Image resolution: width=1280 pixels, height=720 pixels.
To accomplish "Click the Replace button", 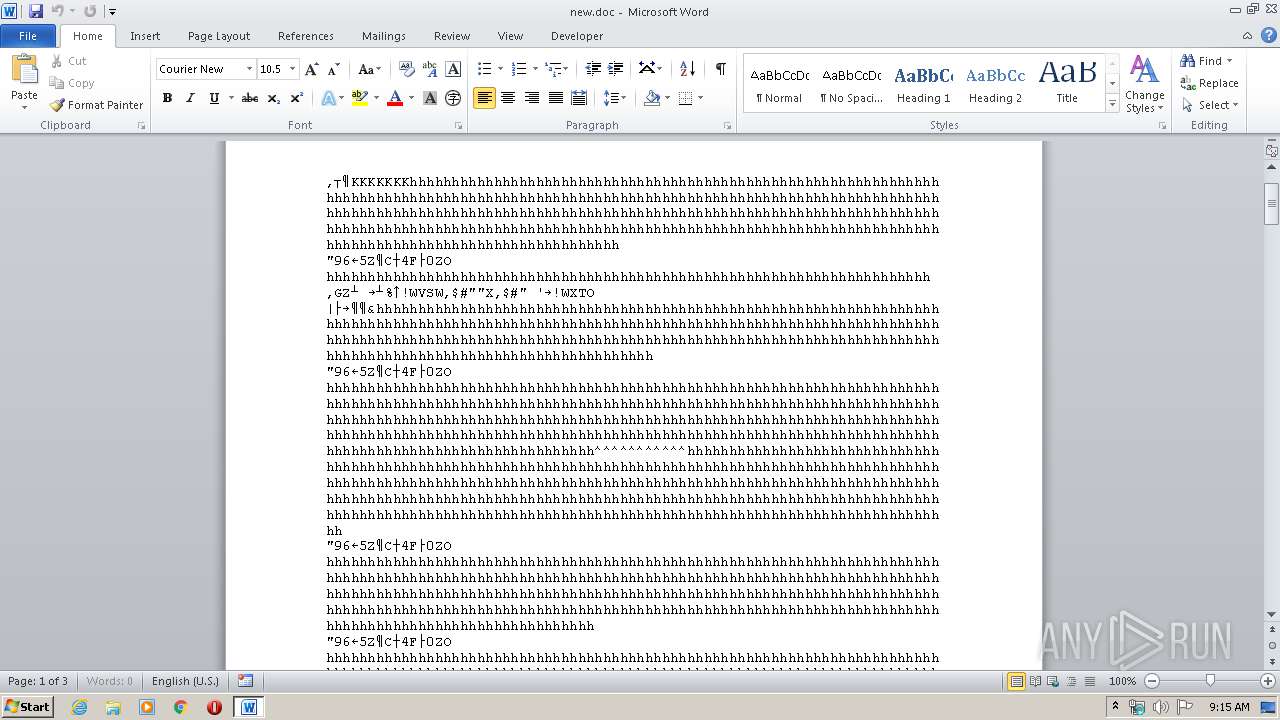I will coord(1210,83).
